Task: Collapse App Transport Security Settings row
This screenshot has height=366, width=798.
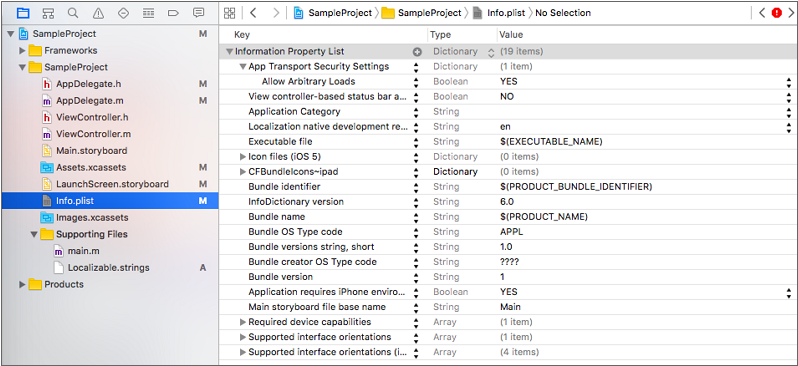Action: (242, 67)
